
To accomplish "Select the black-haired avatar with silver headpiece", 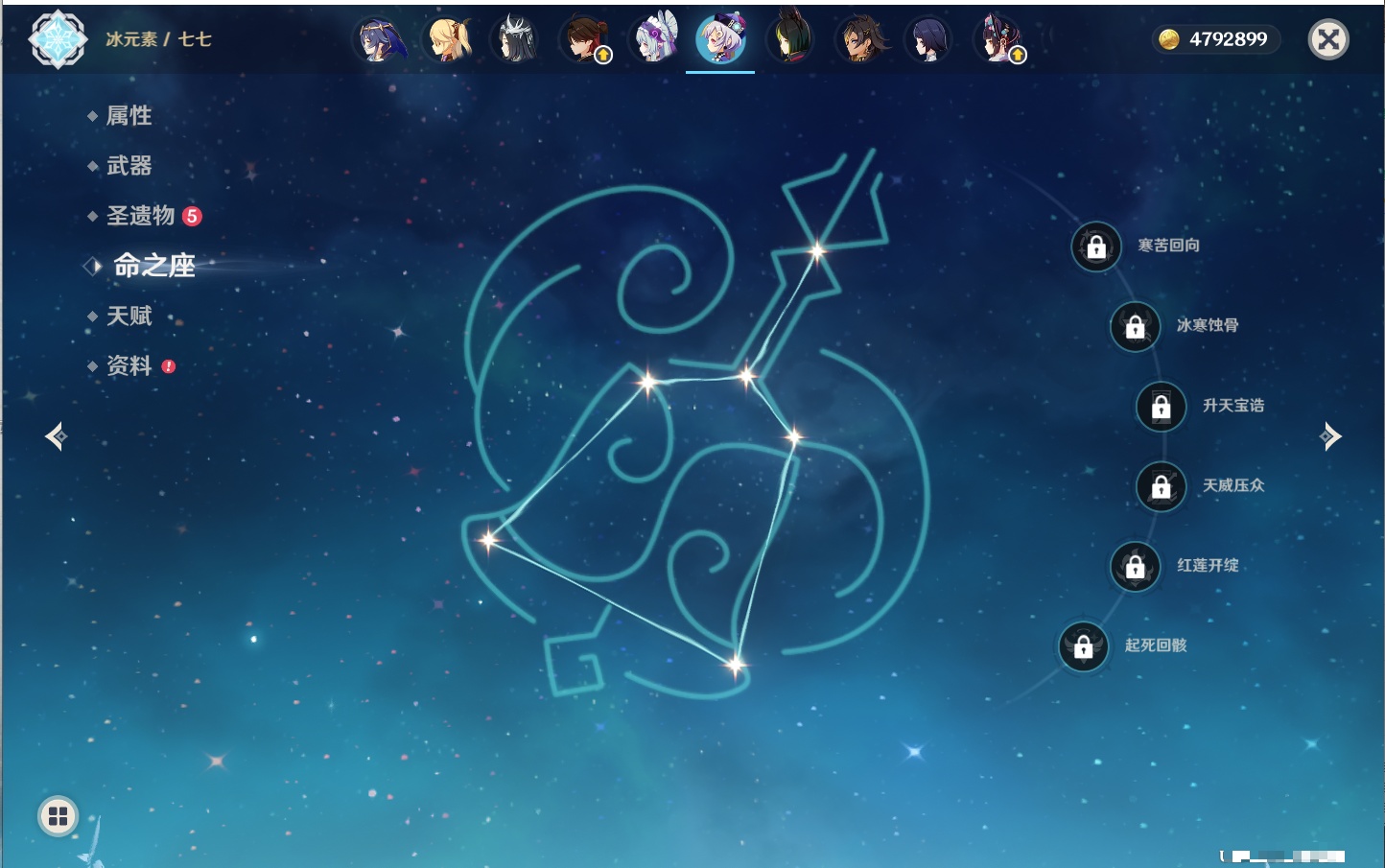I will point(517,40).
